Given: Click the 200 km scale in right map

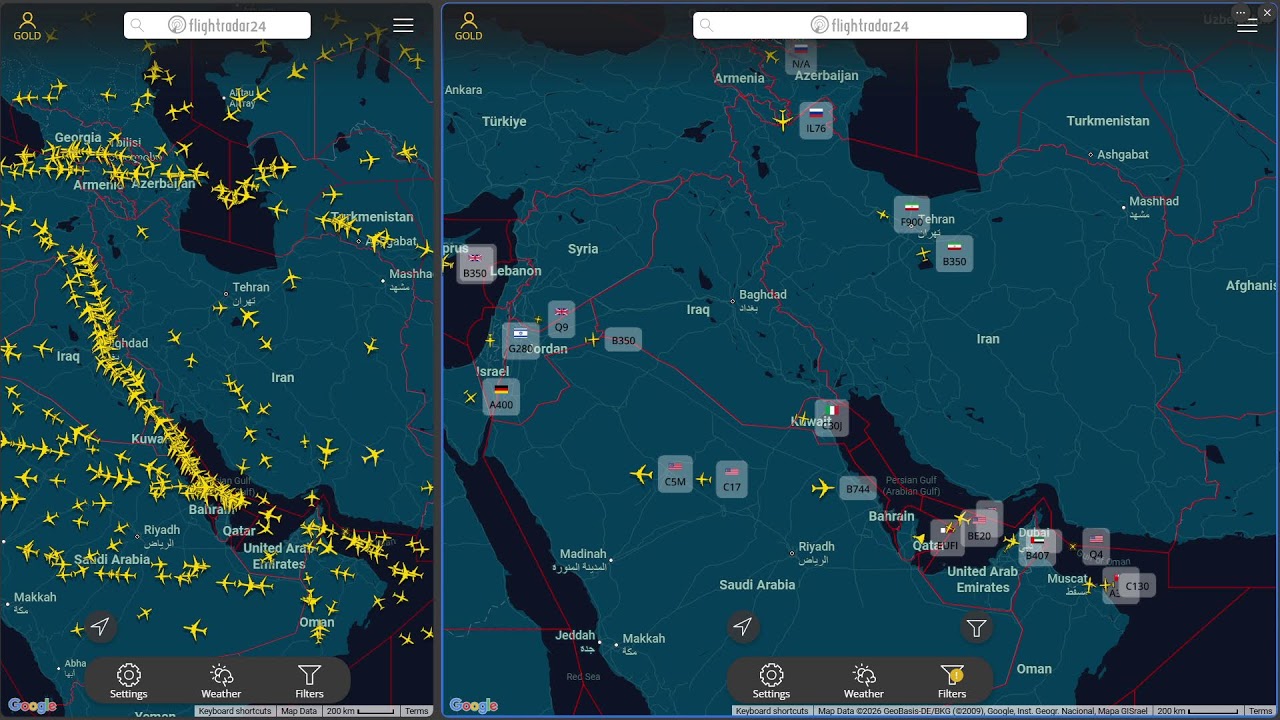Looking at the screenshot, I should click(x=1198, y=711).
